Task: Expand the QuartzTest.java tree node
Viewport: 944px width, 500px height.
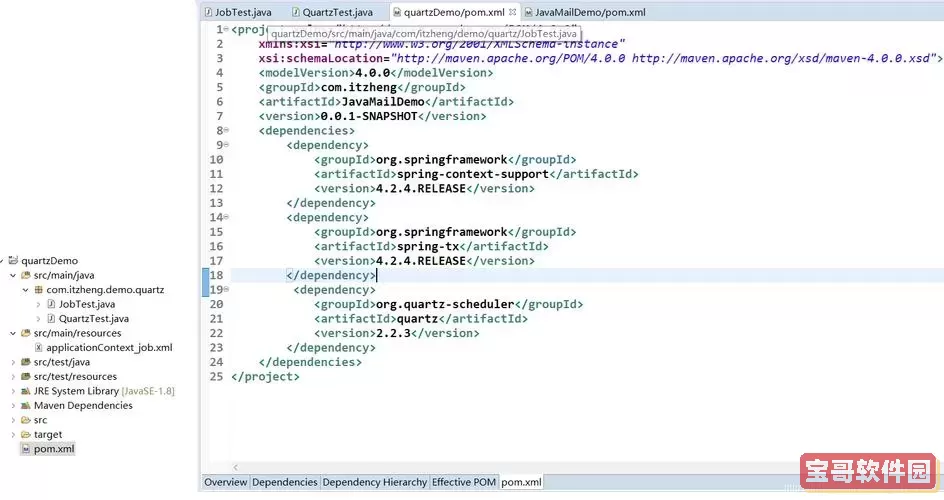Action: pos(39,318)
